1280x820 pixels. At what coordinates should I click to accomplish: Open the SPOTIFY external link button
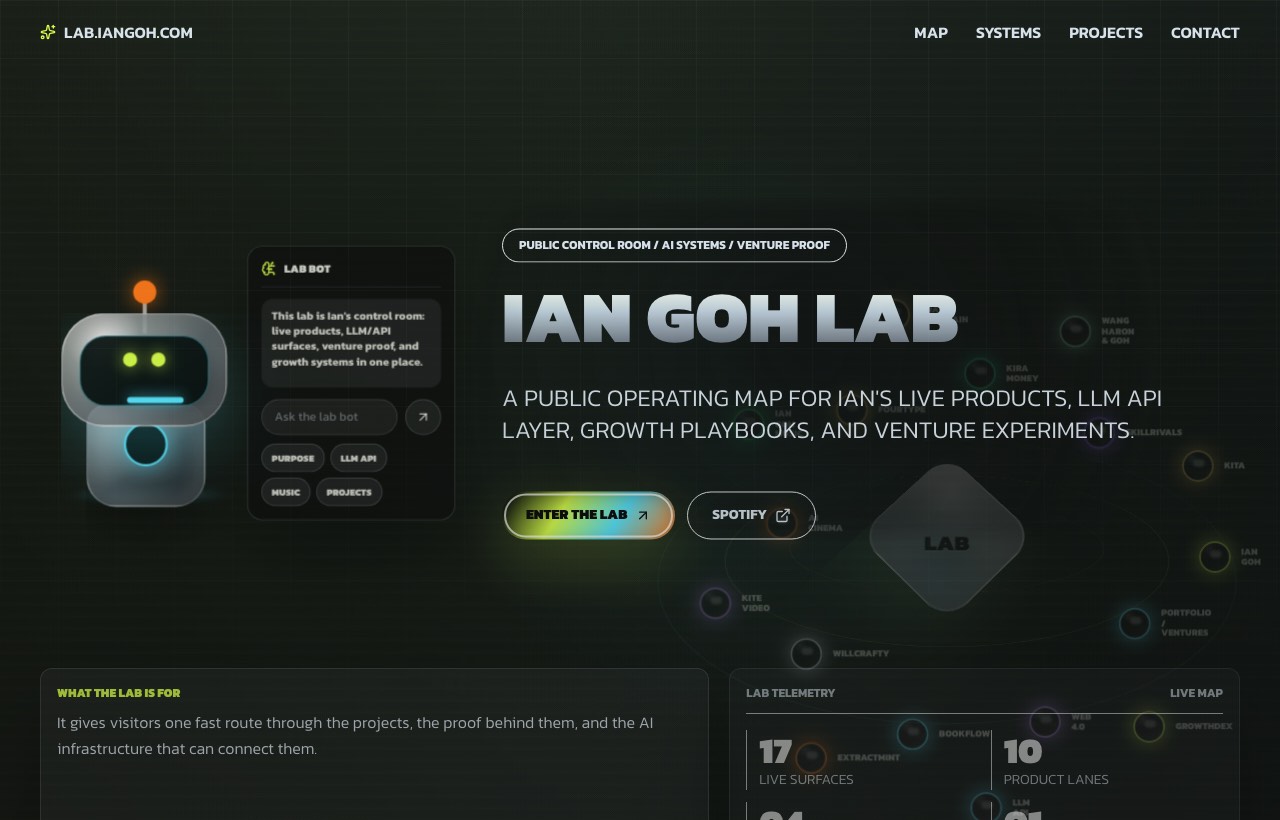[751, 515]
